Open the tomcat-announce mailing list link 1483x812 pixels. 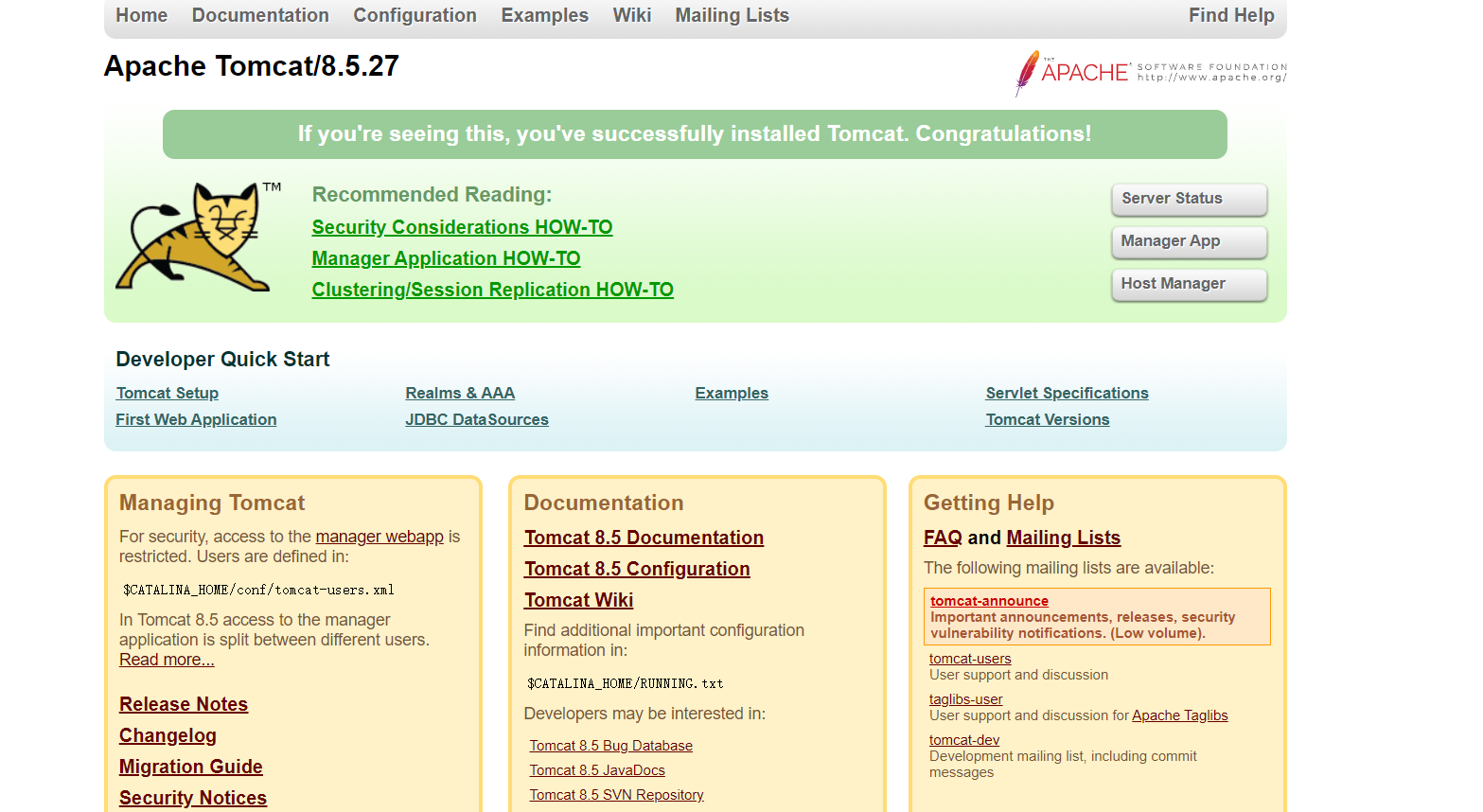[989, 601]
